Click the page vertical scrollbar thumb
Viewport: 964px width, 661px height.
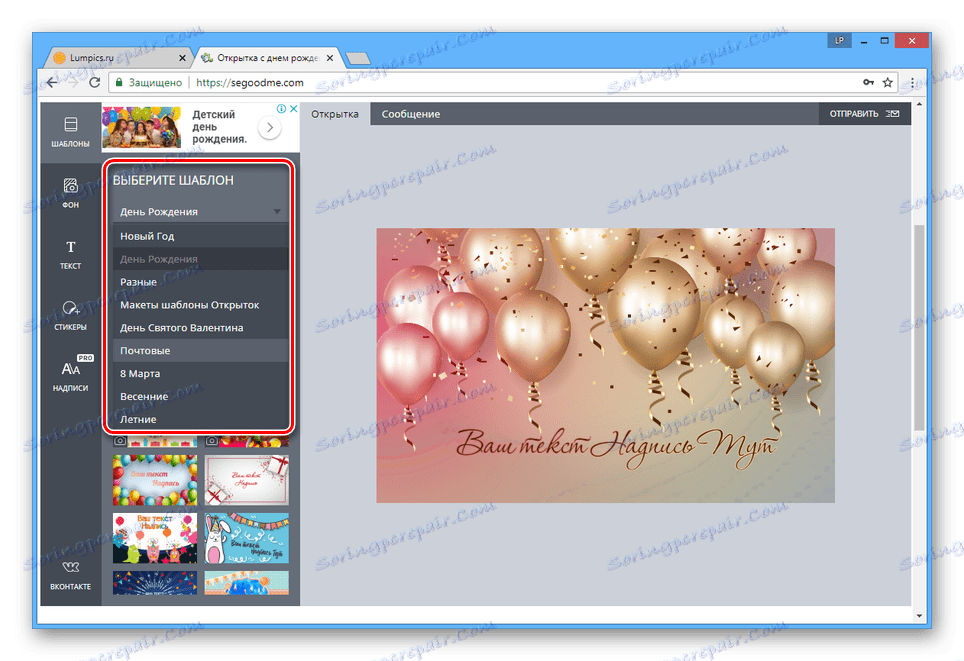click(x=919, y=327)
